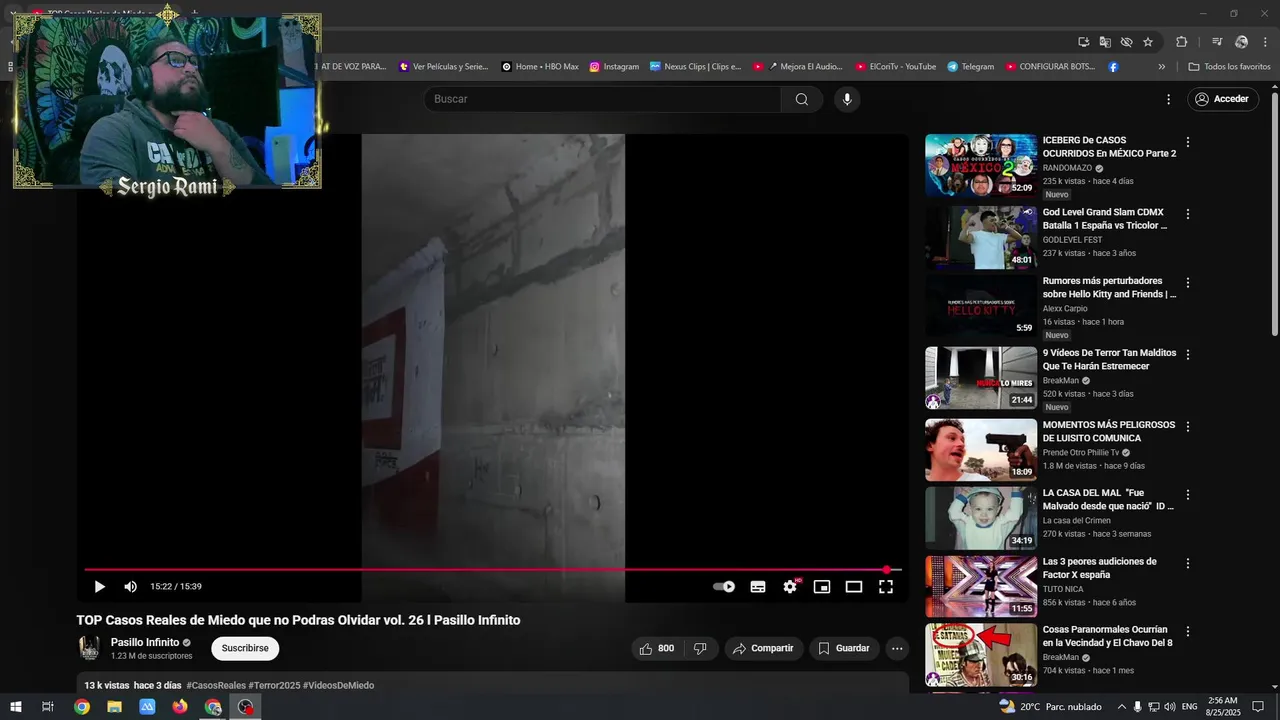Open the Facebook bookmark icon
The image size is (1280, 720).
click(x=1113, y=67)
